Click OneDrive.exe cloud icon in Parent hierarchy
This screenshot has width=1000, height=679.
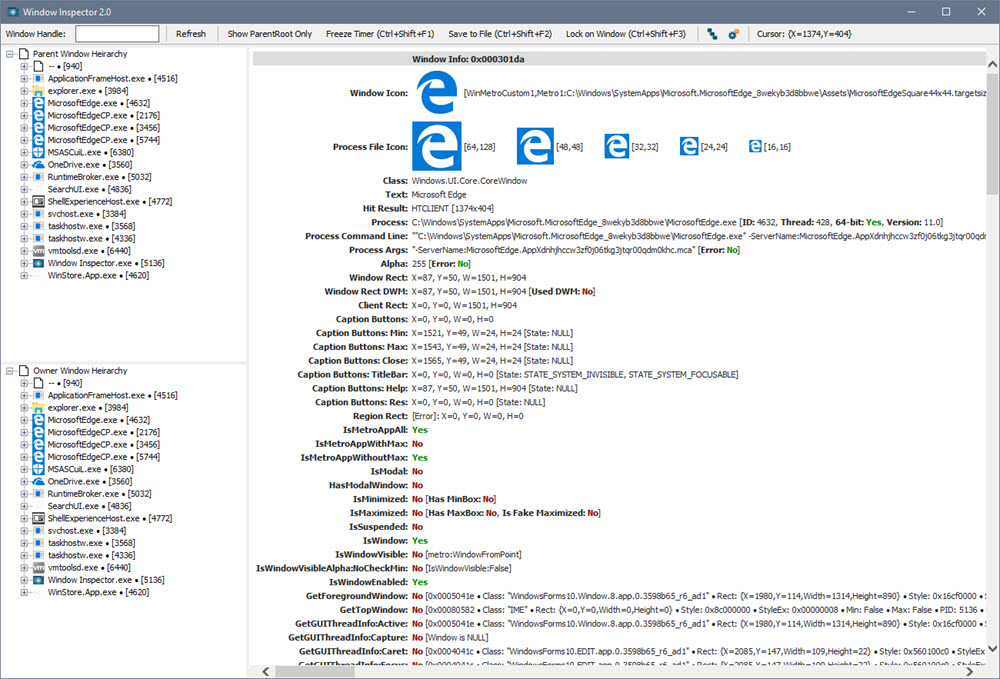[x=38, y=164]
